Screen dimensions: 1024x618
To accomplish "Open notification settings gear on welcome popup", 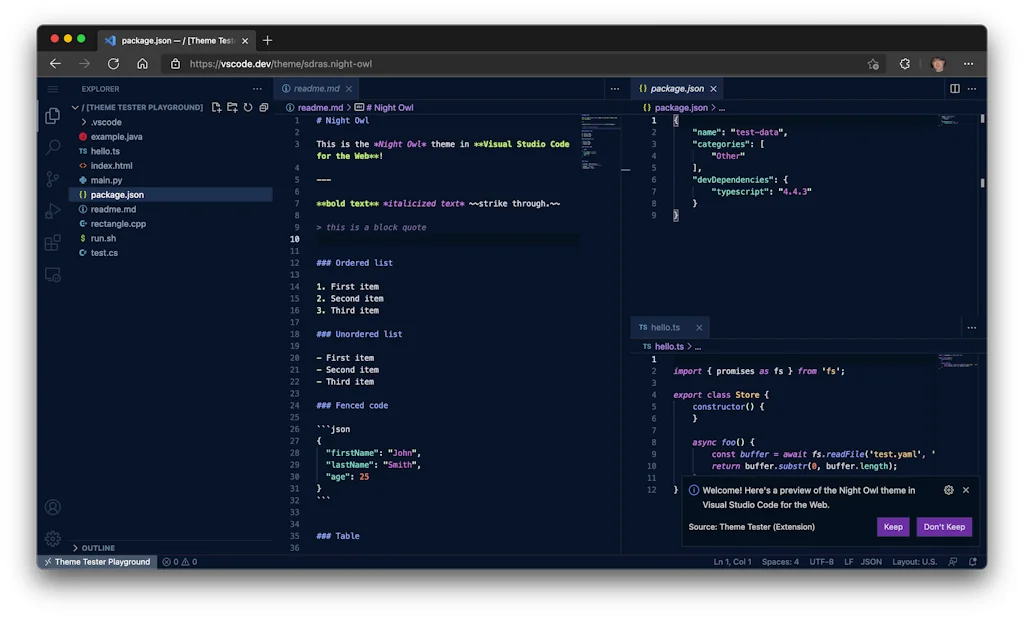I will [949, 490].
